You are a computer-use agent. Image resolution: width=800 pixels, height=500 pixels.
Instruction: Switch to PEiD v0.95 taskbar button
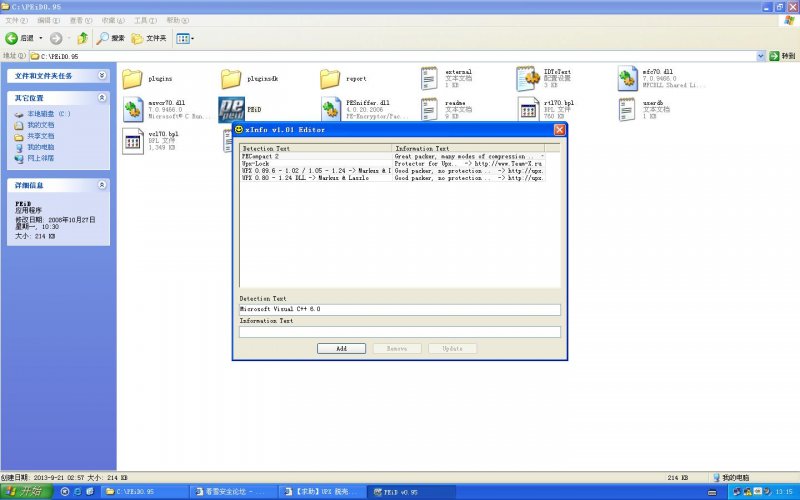pos(412,492)
